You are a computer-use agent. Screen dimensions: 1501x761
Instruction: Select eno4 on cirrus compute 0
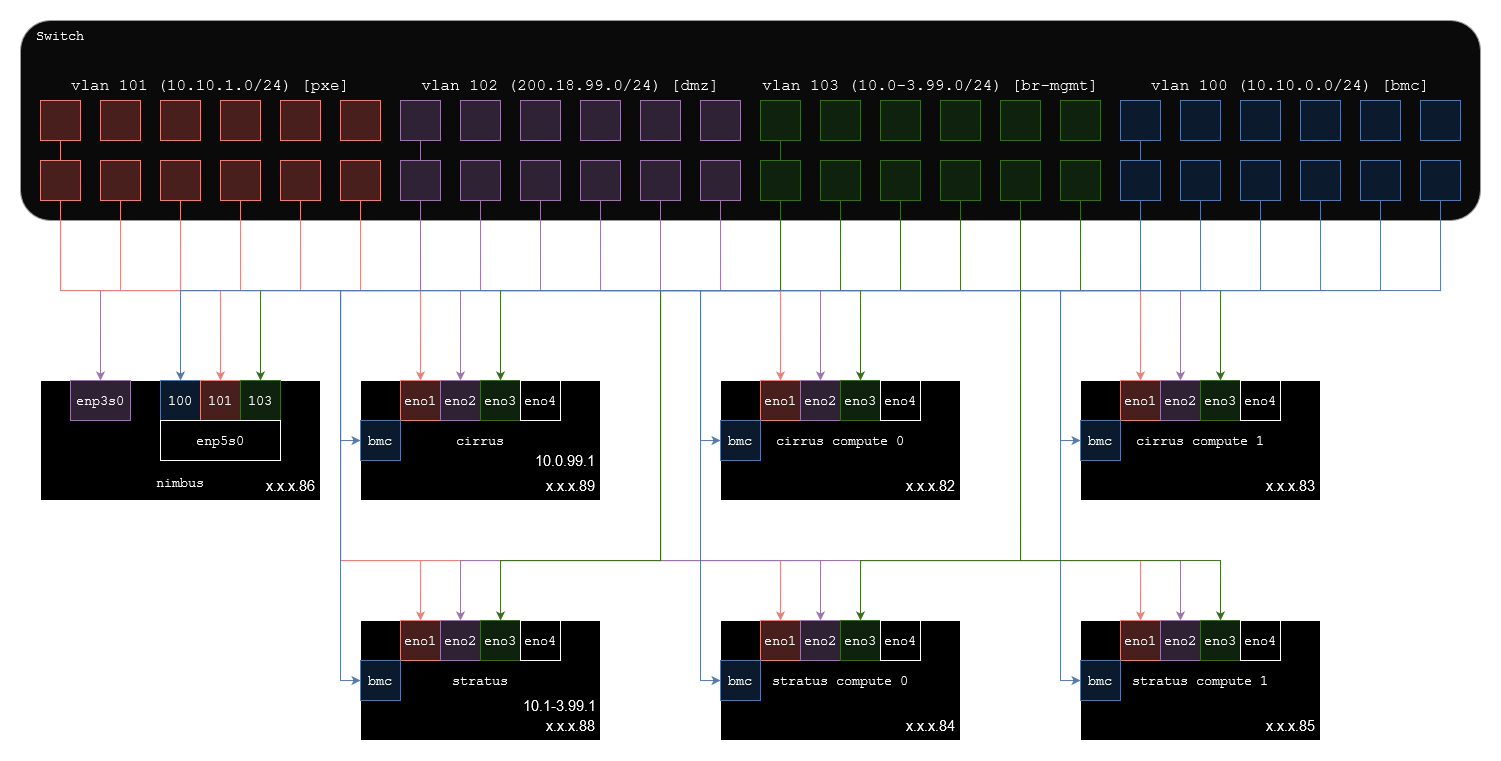pyautogui.click(x=900, y=400)
